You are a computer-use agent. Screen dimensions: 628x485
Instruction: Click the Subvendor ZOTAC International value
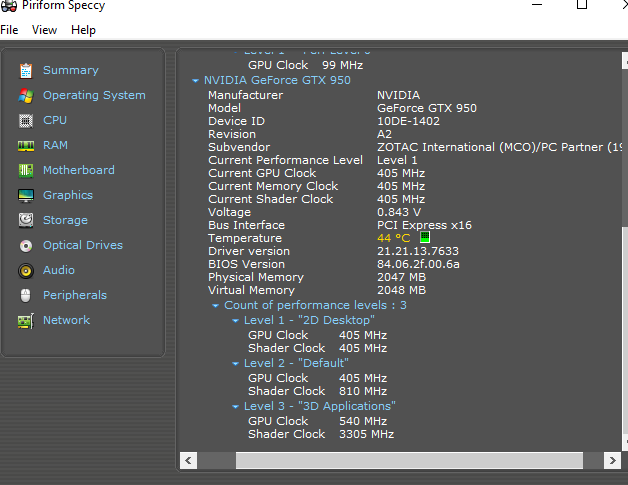tap(500, 147)
